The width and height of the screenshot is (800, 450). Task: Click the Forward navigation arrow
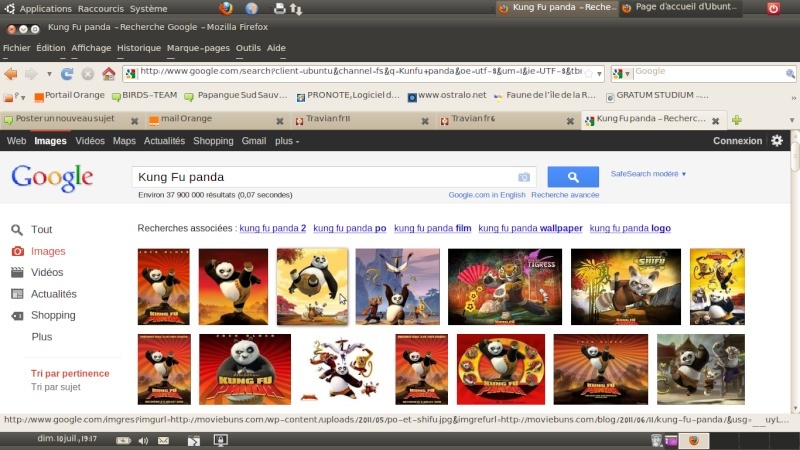[31, 74]
